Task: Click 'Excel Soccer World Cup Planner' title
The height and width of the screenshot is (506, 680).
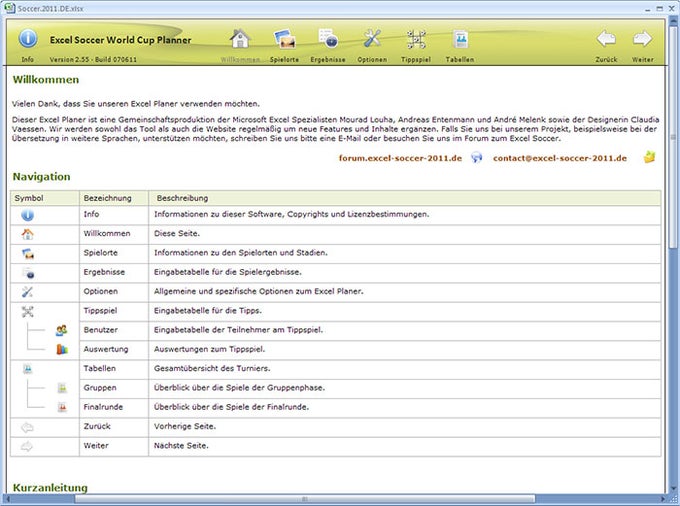Action: pyautogui.click(x=121, y=40)
